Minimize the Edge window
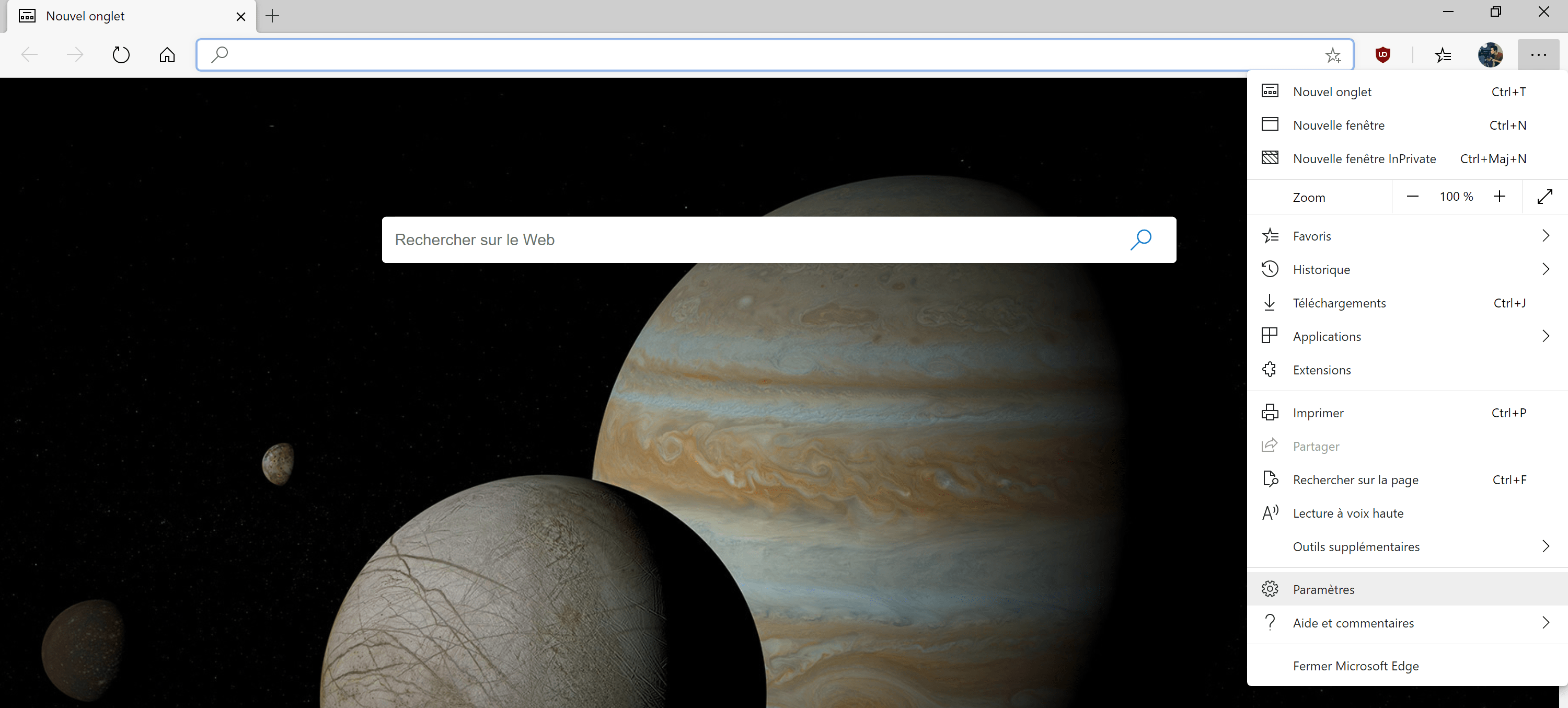The width and height of the screenshot is (1568, 708). [1448, 12]
